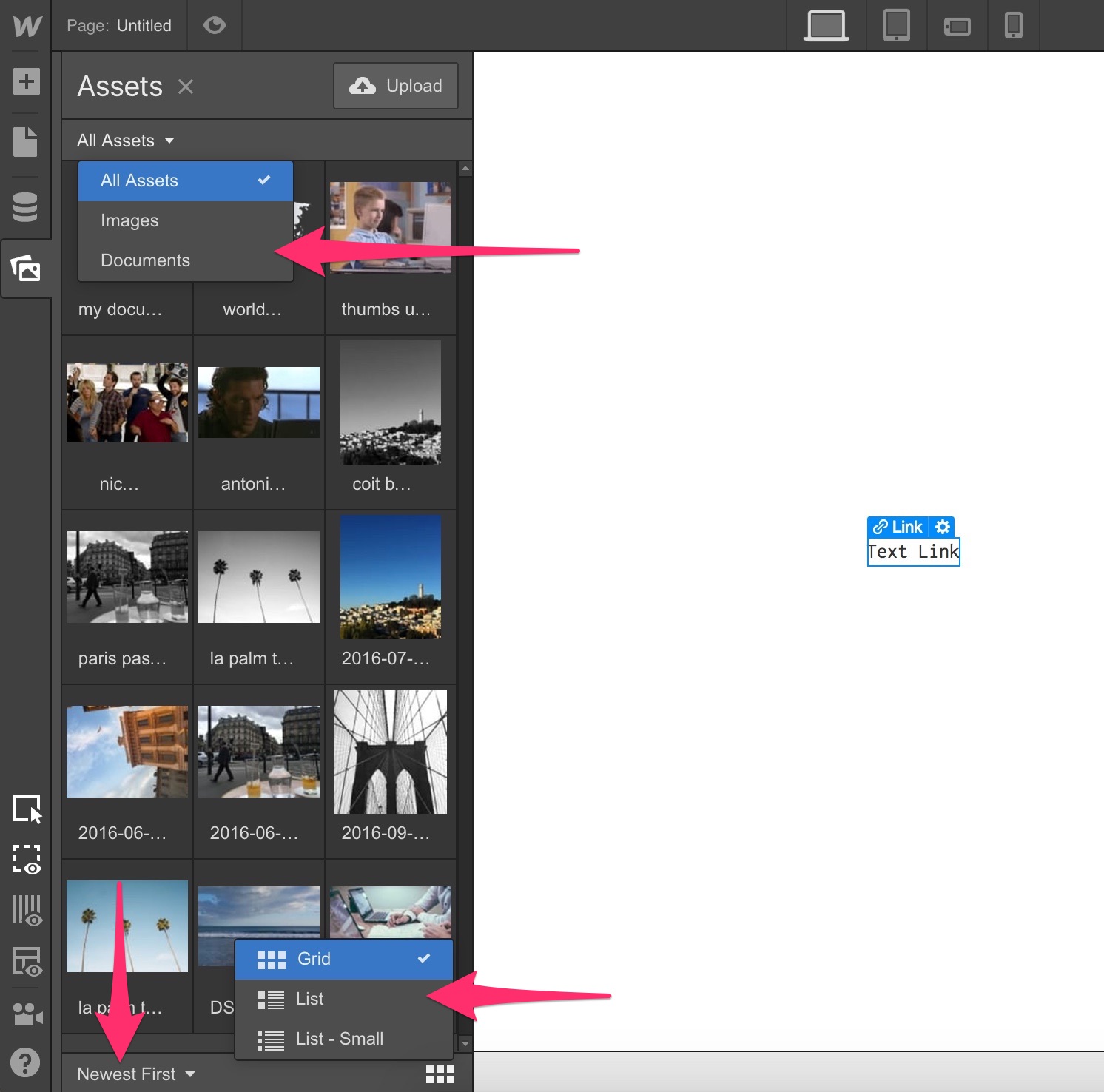Select the laptop desk asset thumbnail
Screen dimensions: 1104x1092
[x=391, y=912]
